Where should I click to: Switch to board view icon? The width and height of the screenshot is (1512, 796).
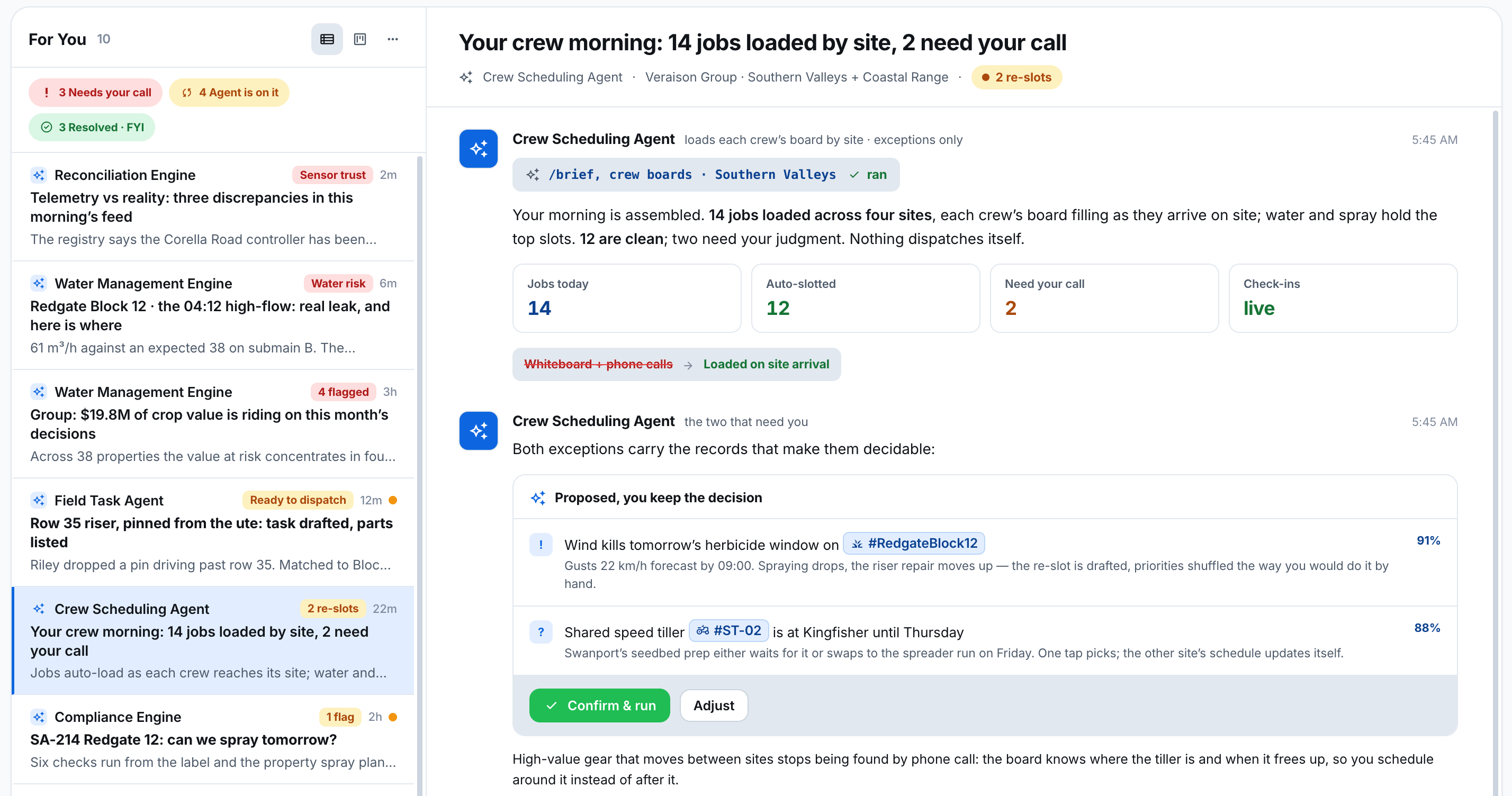[360, 39]
